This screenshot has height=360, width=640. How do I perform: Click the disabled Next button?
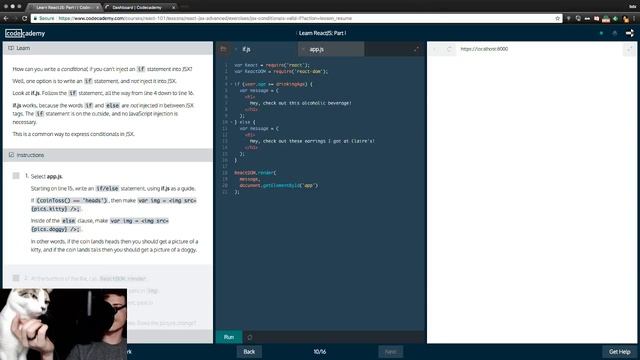pyautogui.click(x=391, y=351)
